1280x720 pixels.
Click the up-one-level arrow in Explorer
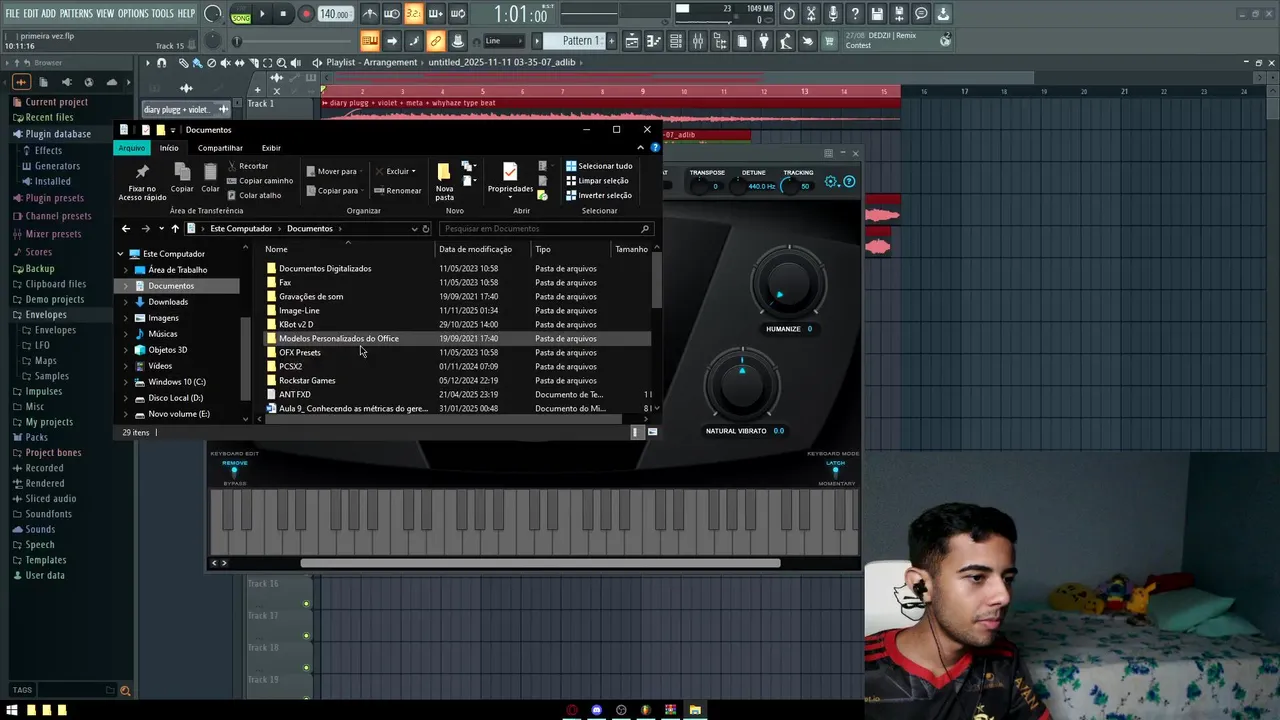[x=174, y=229]
